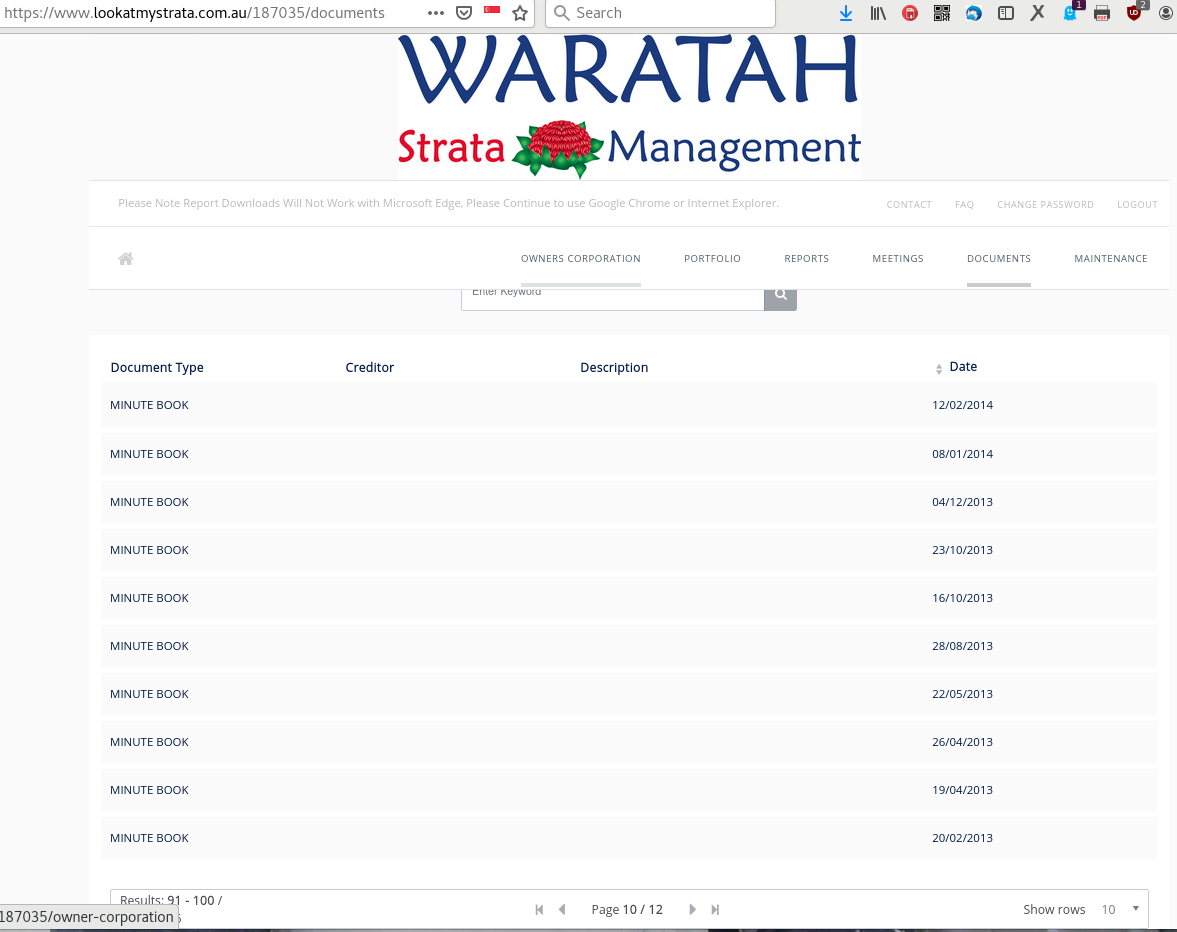Click the date 26/04/2013
The height and width of the screenshot is (932, 1177).
962,742
